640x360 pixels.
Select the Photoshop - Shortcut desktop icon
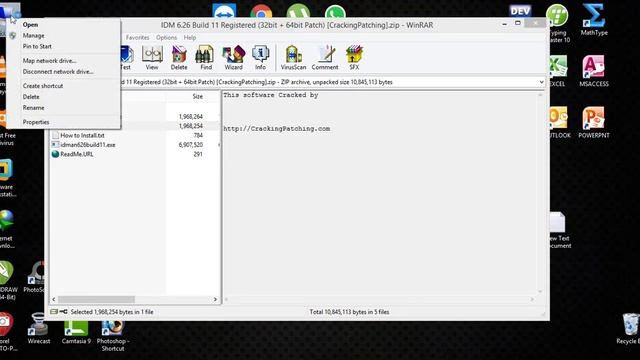click(113, 336)
